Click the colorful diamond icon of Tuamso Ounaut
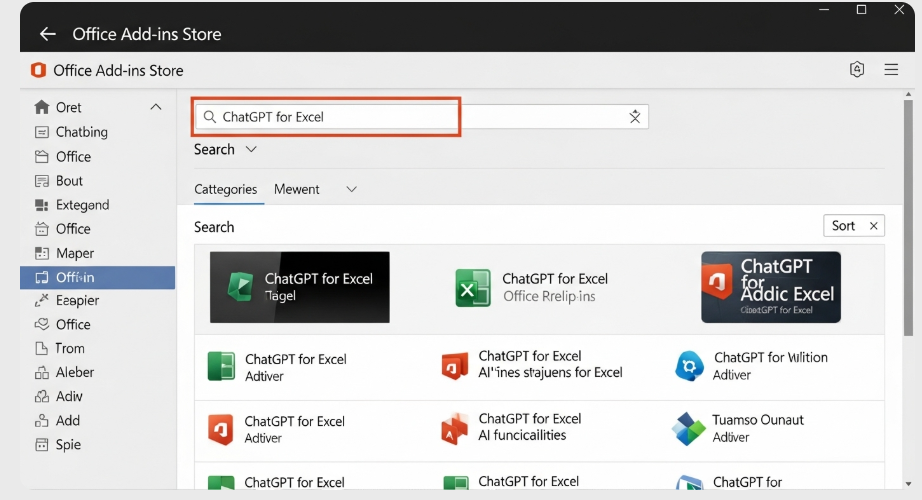Screen dimensions: 922x500 point(689,428)
